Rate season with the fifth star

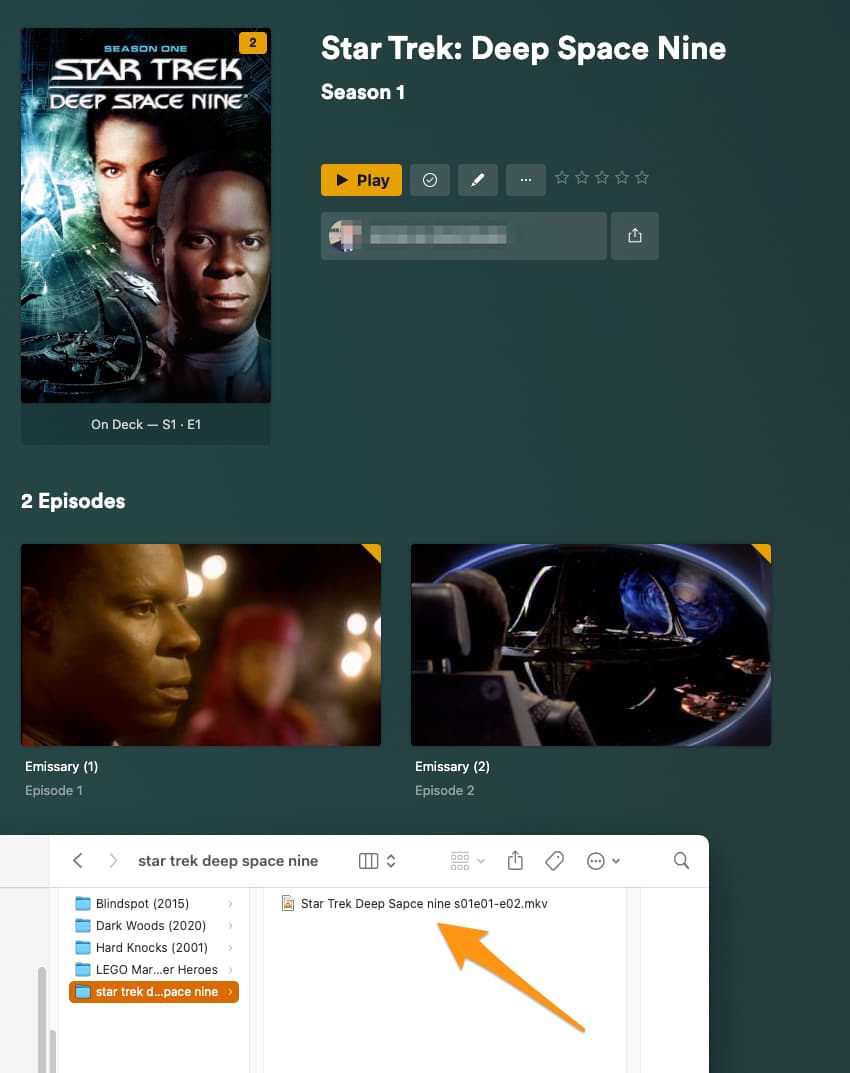coord(641,178)
